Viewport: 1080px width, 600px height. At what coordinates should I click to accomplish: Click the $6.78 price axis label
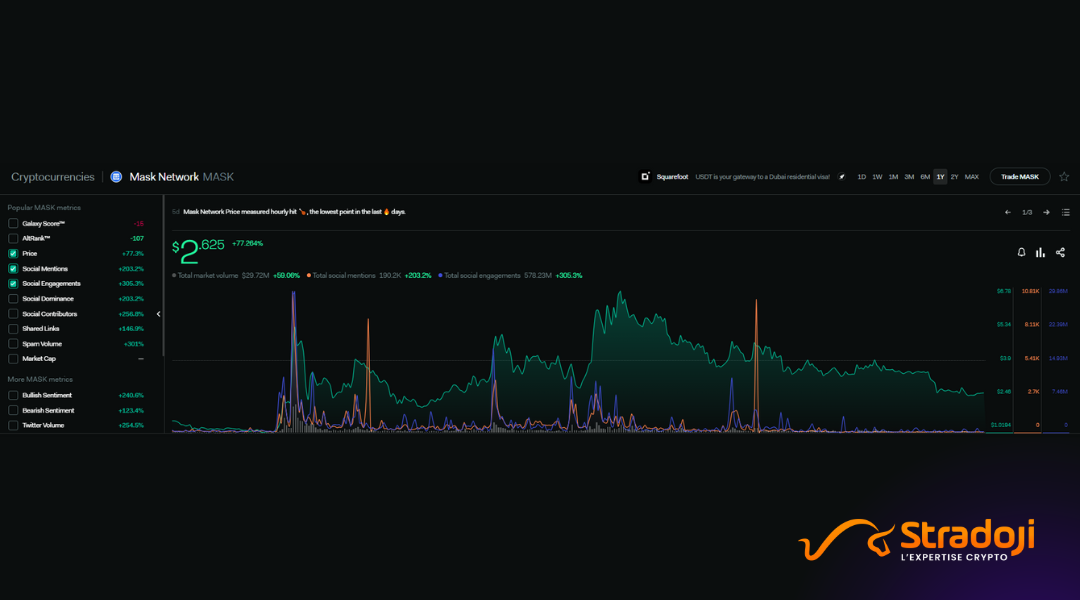(x=1004, y=291)
